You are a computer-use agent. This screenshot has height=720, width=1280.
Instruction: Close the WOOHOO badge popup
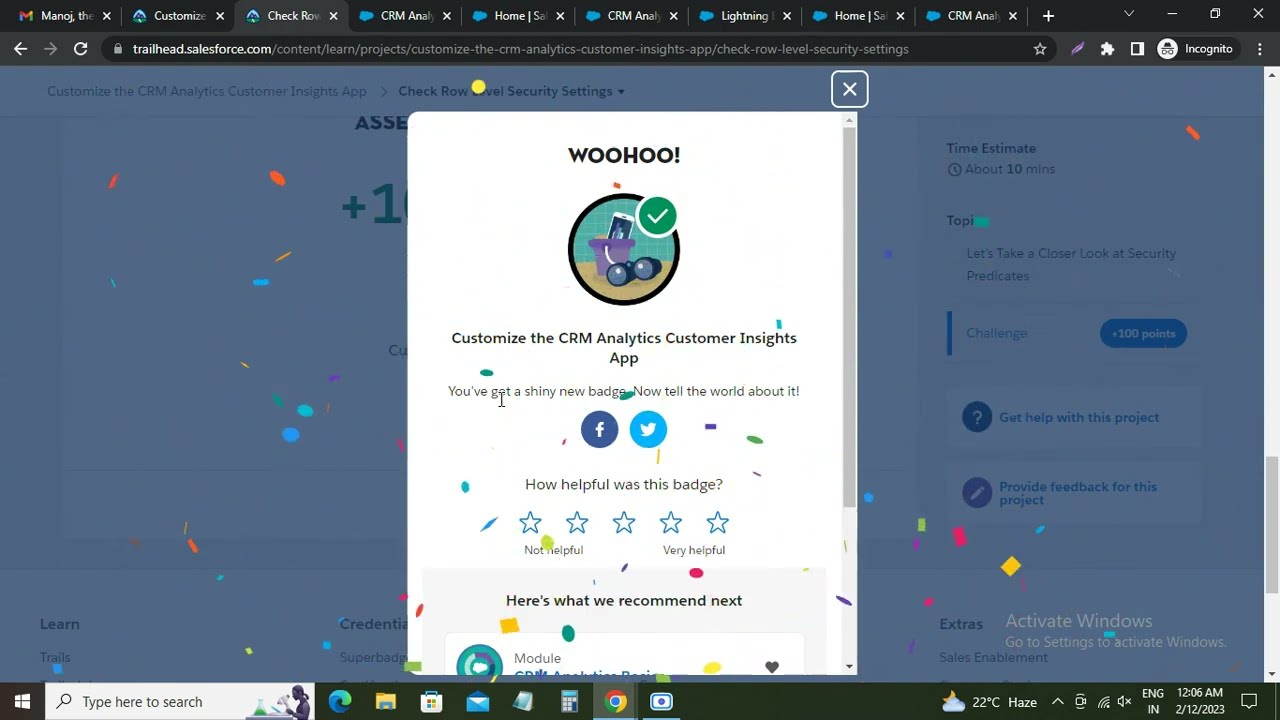pyautogui.click(x=849, y=89)
